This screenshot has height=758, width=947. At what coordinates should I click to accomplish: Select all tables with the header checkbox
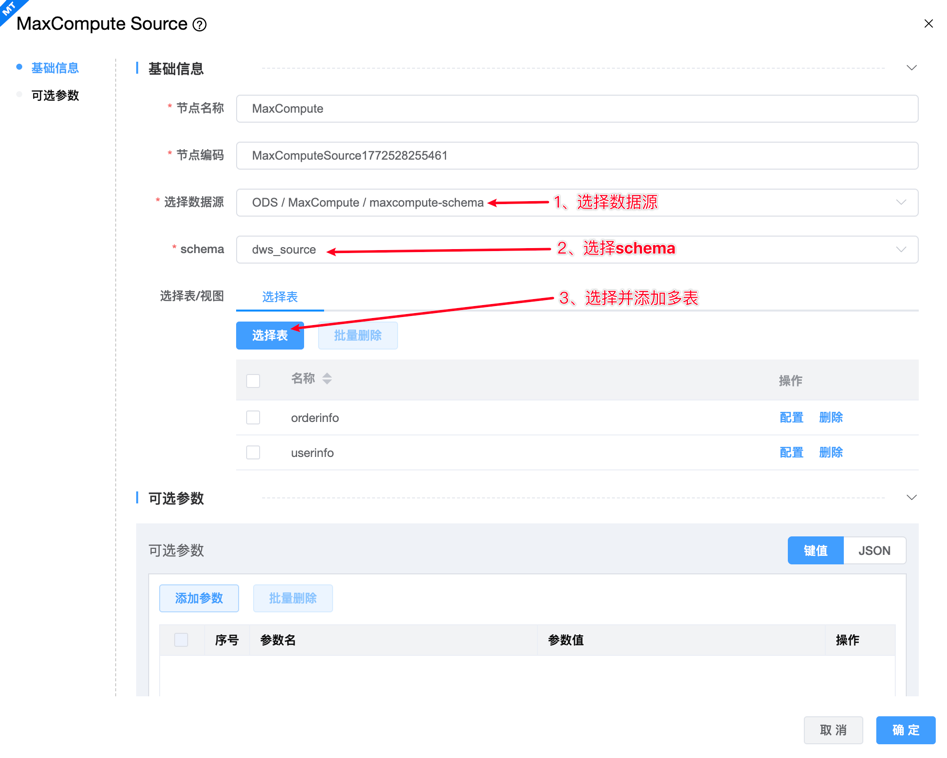[x=253, y=381]
